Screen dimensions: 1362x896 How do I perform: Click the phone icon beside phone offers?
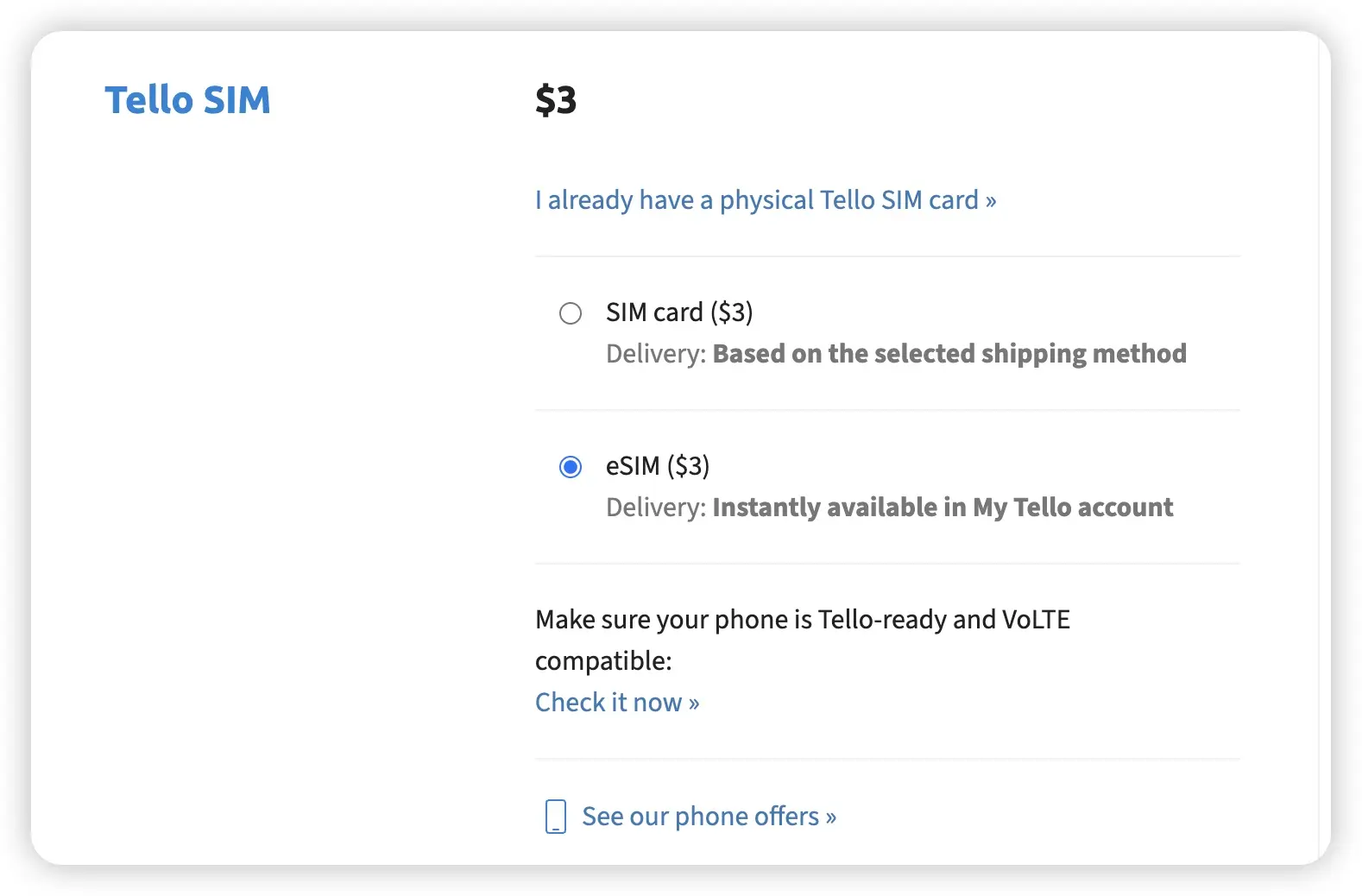556,816
